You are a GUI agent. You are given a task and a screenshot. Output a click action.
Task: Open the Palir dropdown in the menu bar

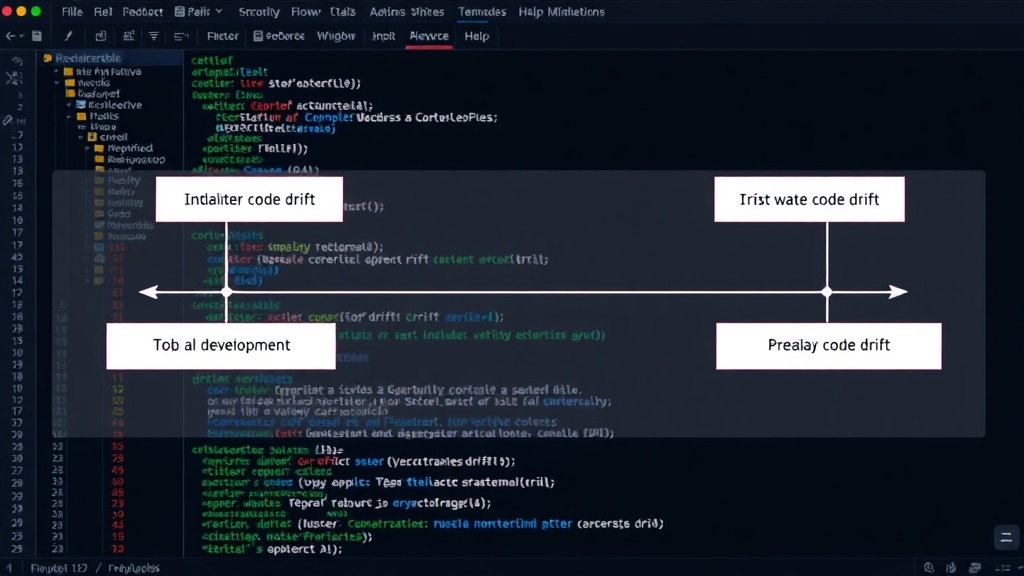coord(199,12)
